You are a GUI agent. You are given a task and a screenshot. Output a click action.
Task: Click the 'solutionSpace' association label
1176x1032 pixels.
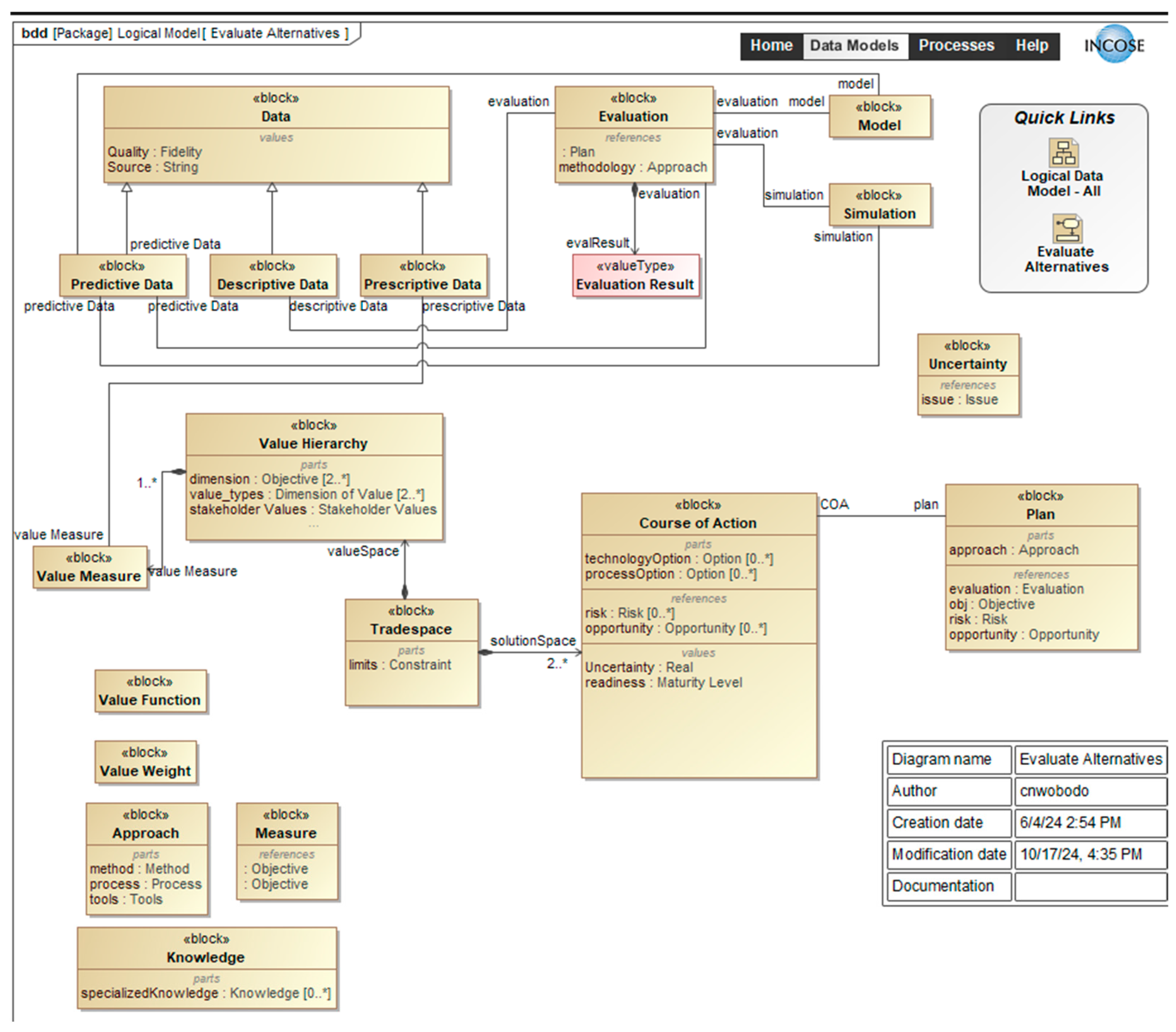(x=533, y=640)
